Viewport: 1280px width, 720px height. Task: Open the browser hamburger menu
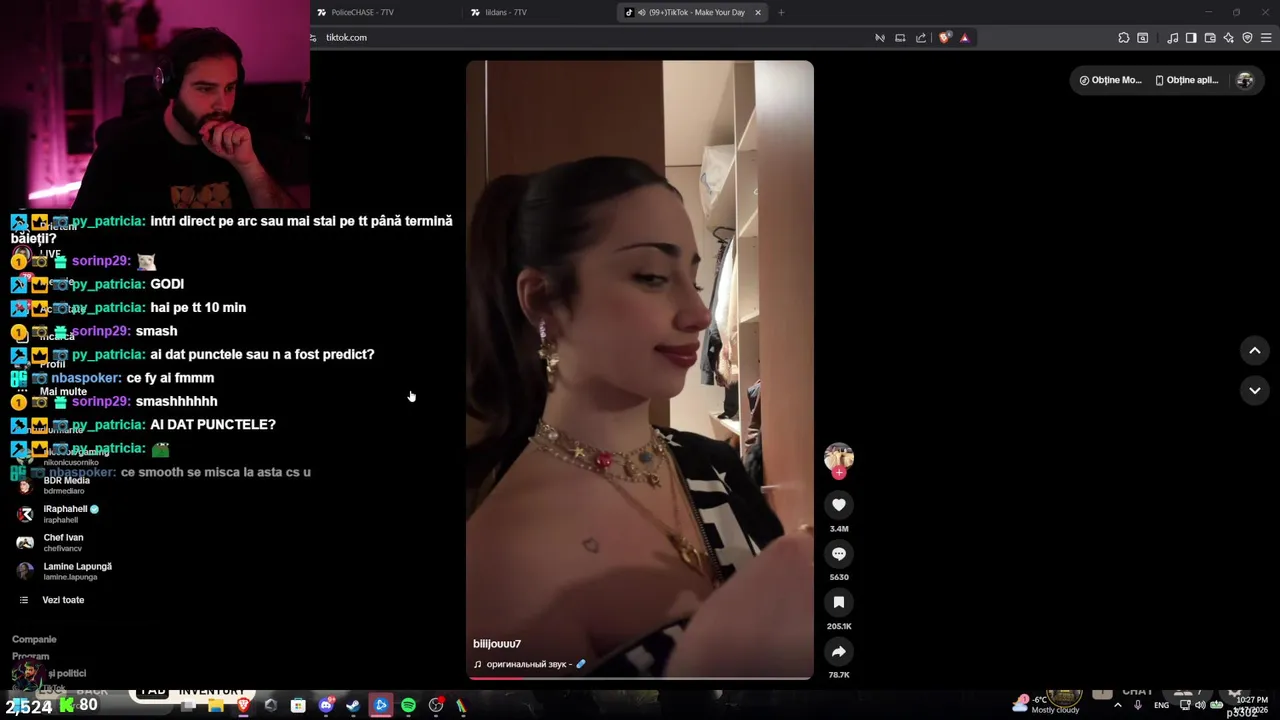pyautogui.click(x=1267, y=38)
